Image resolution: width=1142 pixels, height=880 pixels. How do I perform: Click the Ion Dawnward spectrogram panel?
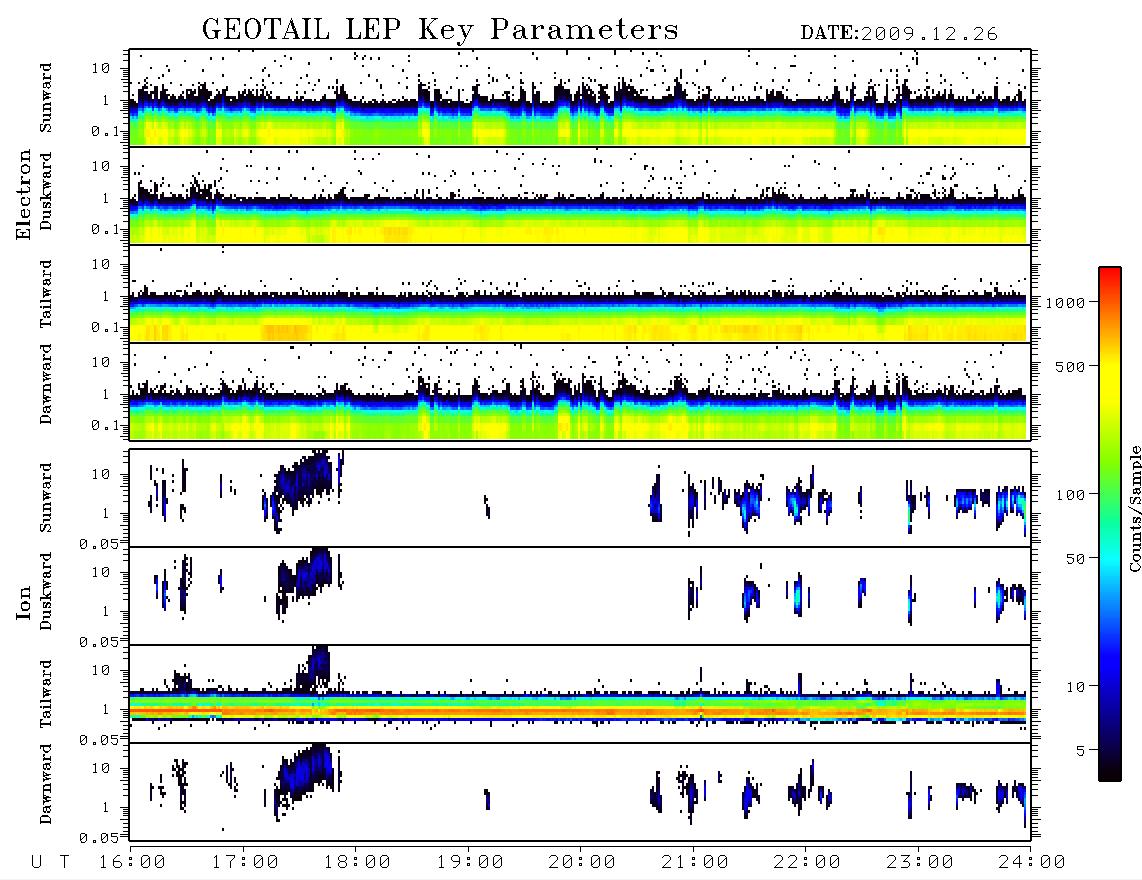coord(580,792)
